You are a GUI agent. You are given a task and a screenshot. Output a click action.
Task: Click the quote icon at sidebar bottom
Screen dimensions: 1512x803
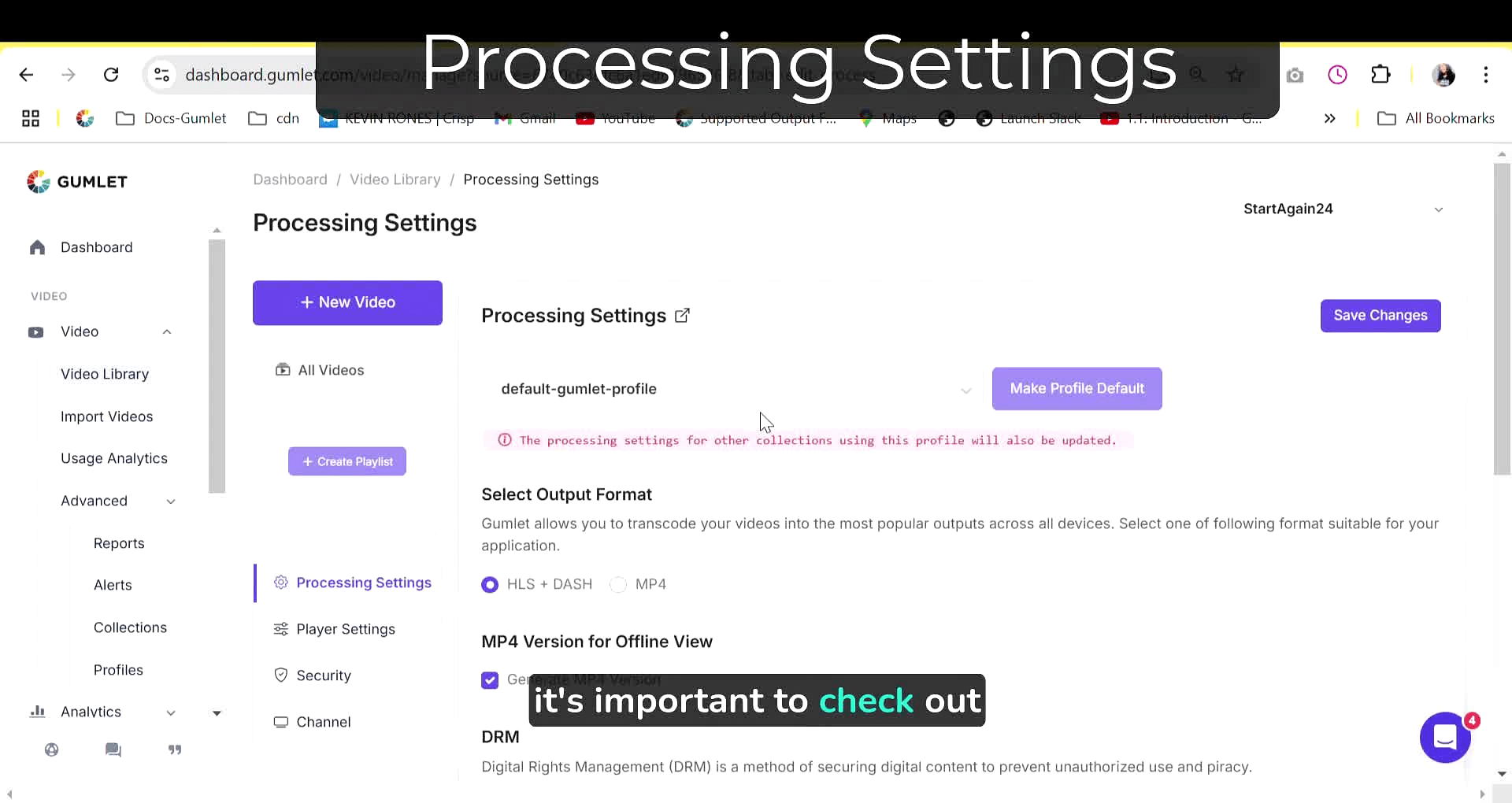175,749
